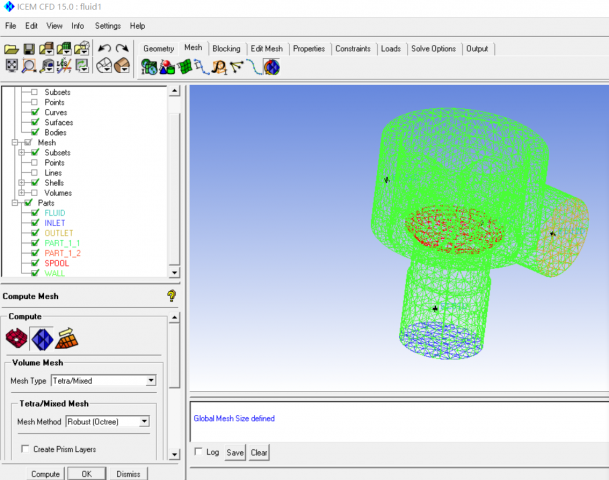Choose the red Surface Mesh Only icon
The image size is (609, 480).
click(16, 339)
